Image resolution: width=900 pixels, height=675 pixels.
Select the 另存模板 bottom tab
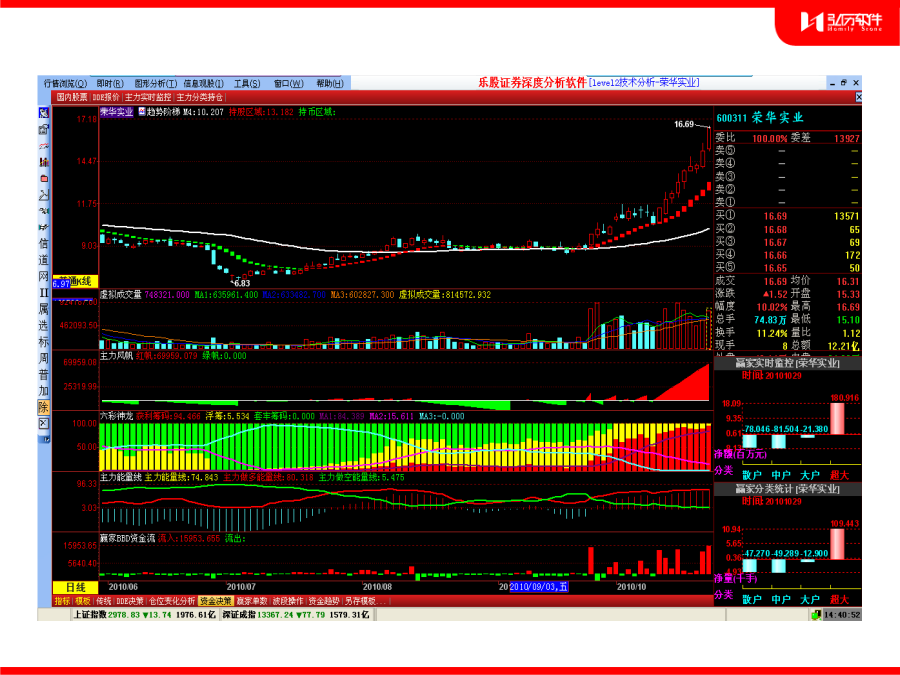coord(364,601)
